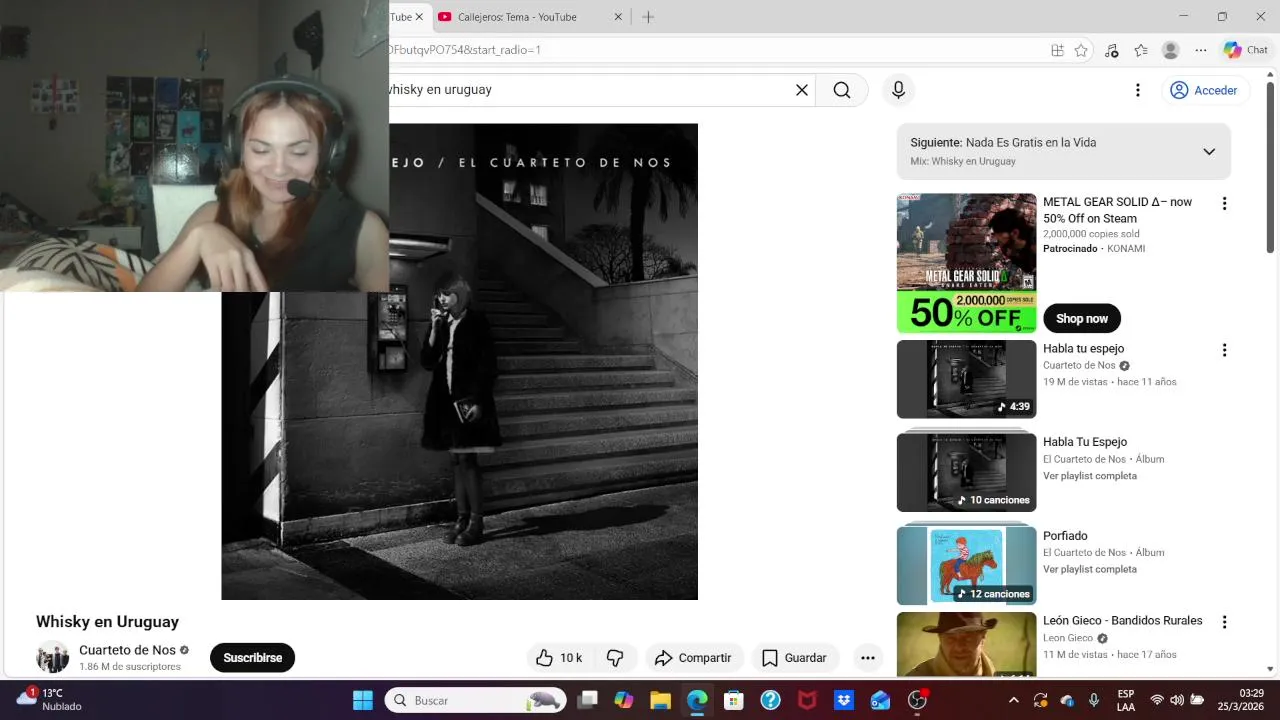Open the OBS Studio taskbar icon
Screen dimensions: 1280x720
point(917,700)
